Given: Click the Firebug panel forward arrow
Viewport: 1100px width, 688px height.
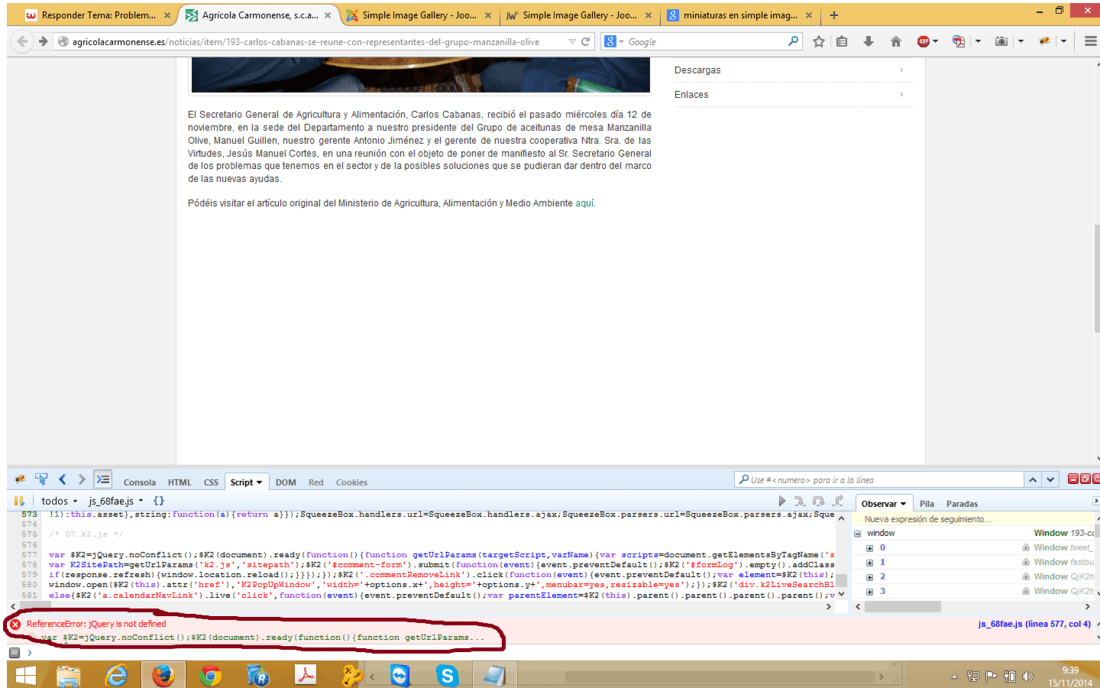Looking at the screenshot, I should [x=81, y=480].
